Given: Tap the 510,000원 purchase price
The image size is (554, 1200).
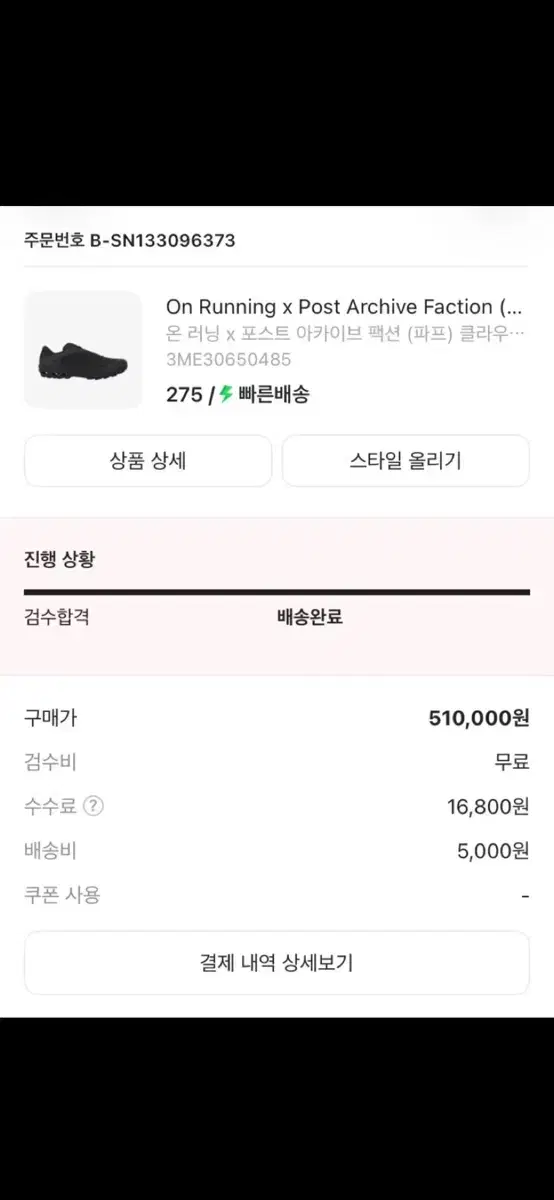Looking at the screenshot, I should [479, 718].
